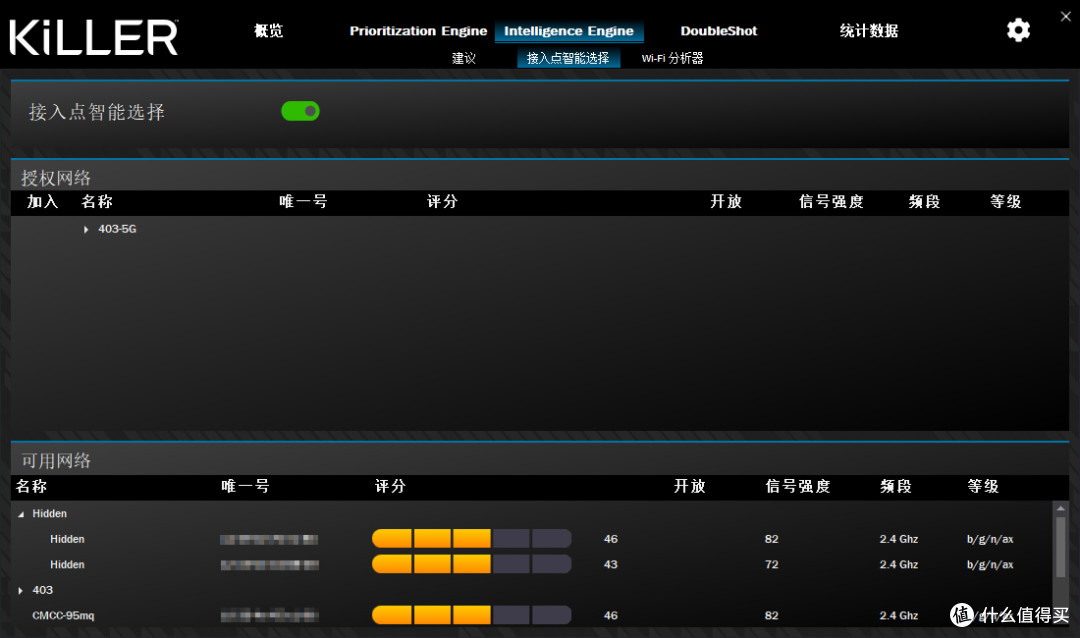Sort authorized networks by 频段 header
This screenshot has width=1080, height=638.
(924, 202)
